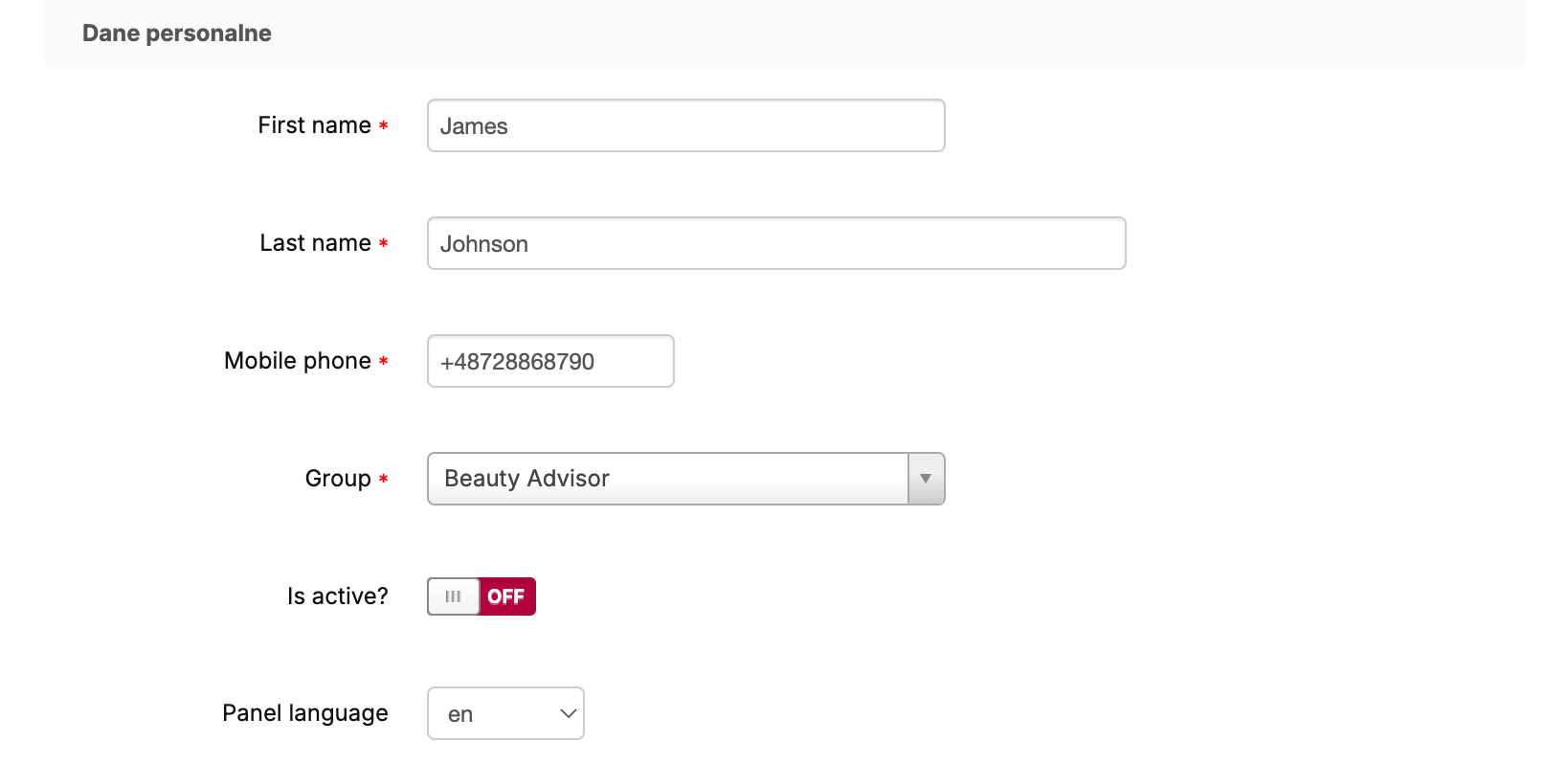Click the Panel language label

305,713
